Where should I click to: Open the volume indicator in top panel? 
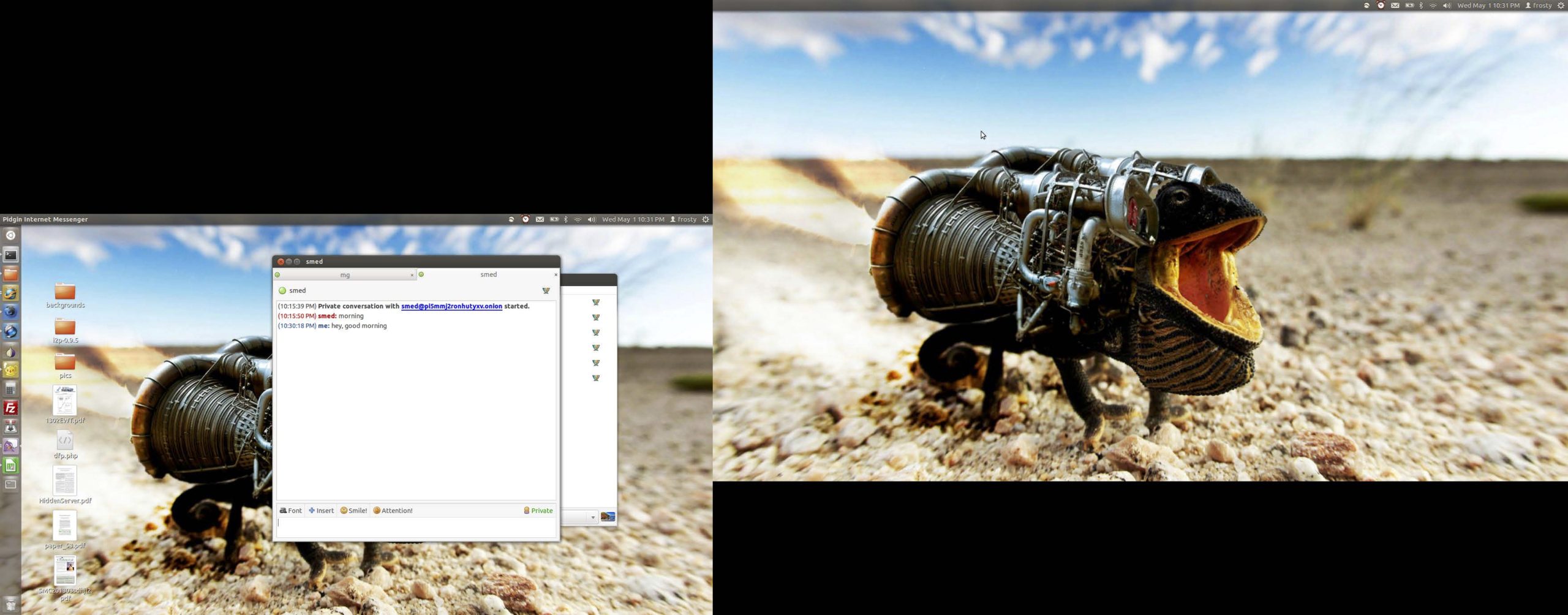click(x=591, y=219)
